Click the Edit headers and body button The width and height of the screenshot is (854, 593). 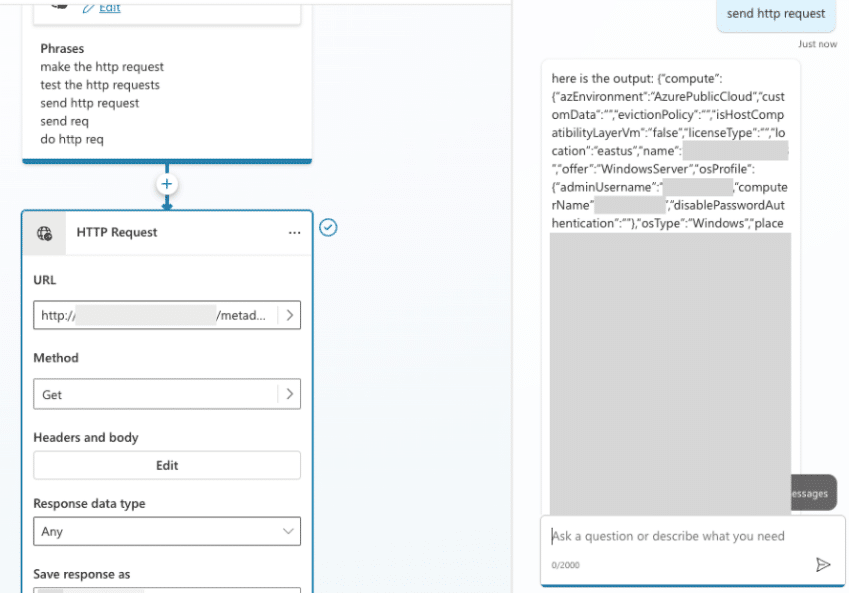tap(167, 465)
